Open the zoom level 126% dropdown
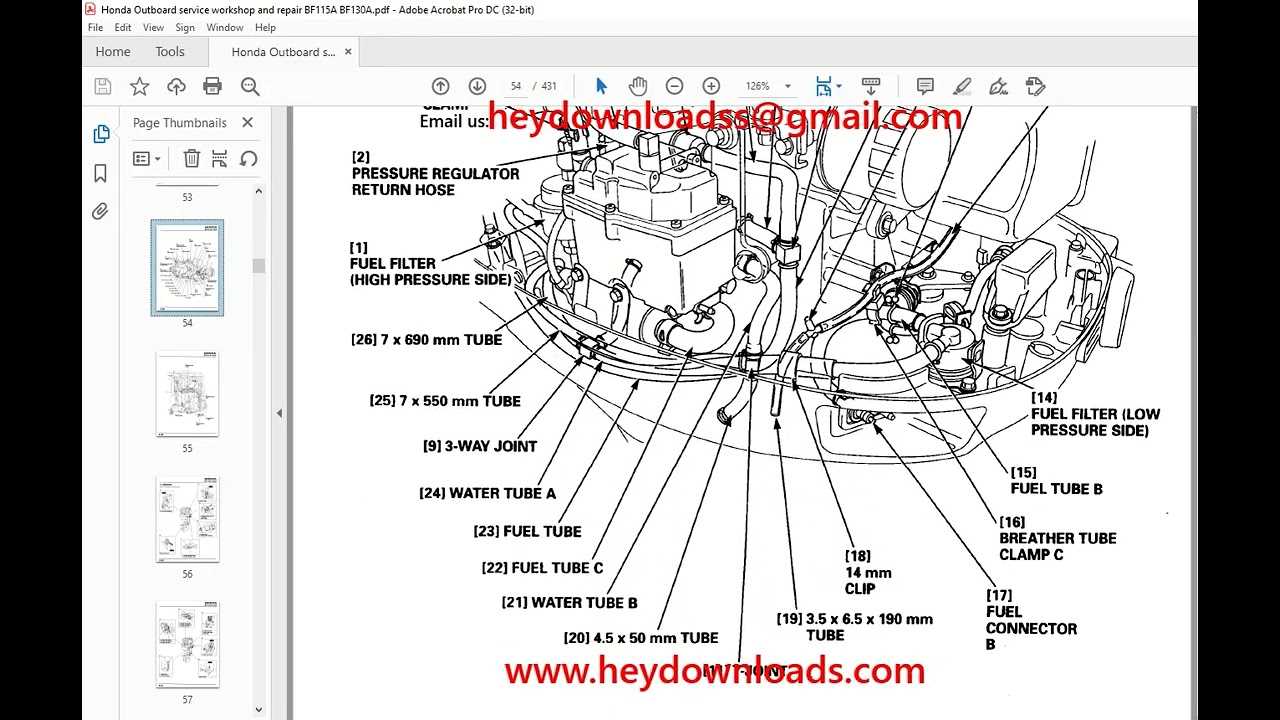Image resolution: width=1280 pixels, height=720 pixels. [x=768, y=86]
